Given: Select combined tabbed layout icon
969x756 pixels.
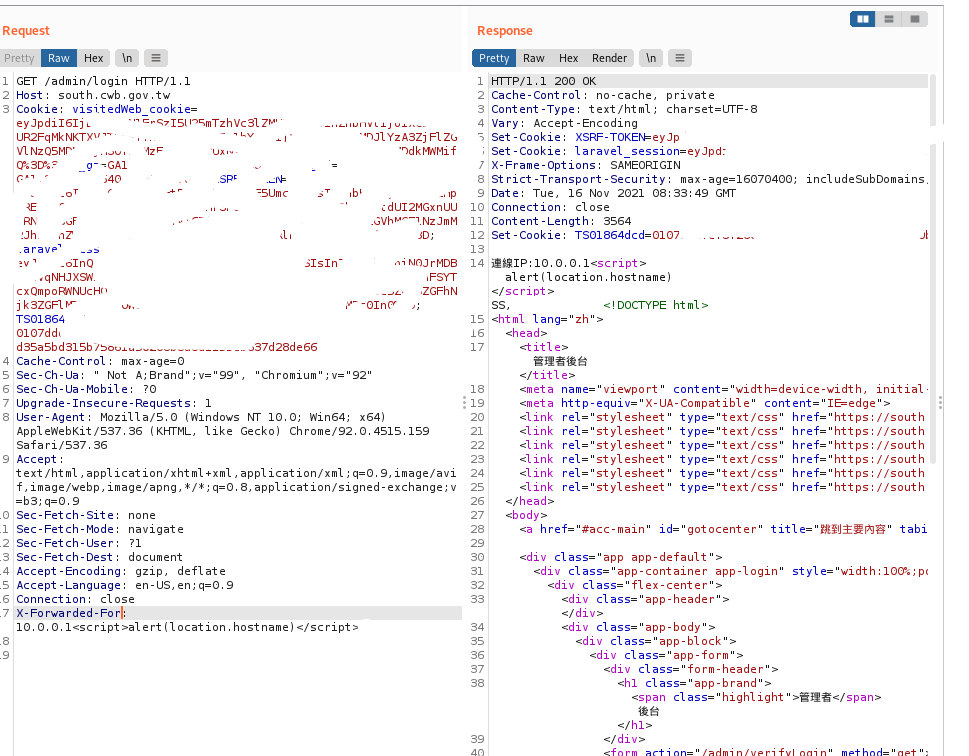Looking at the screenshot, I should coord(915,19).
